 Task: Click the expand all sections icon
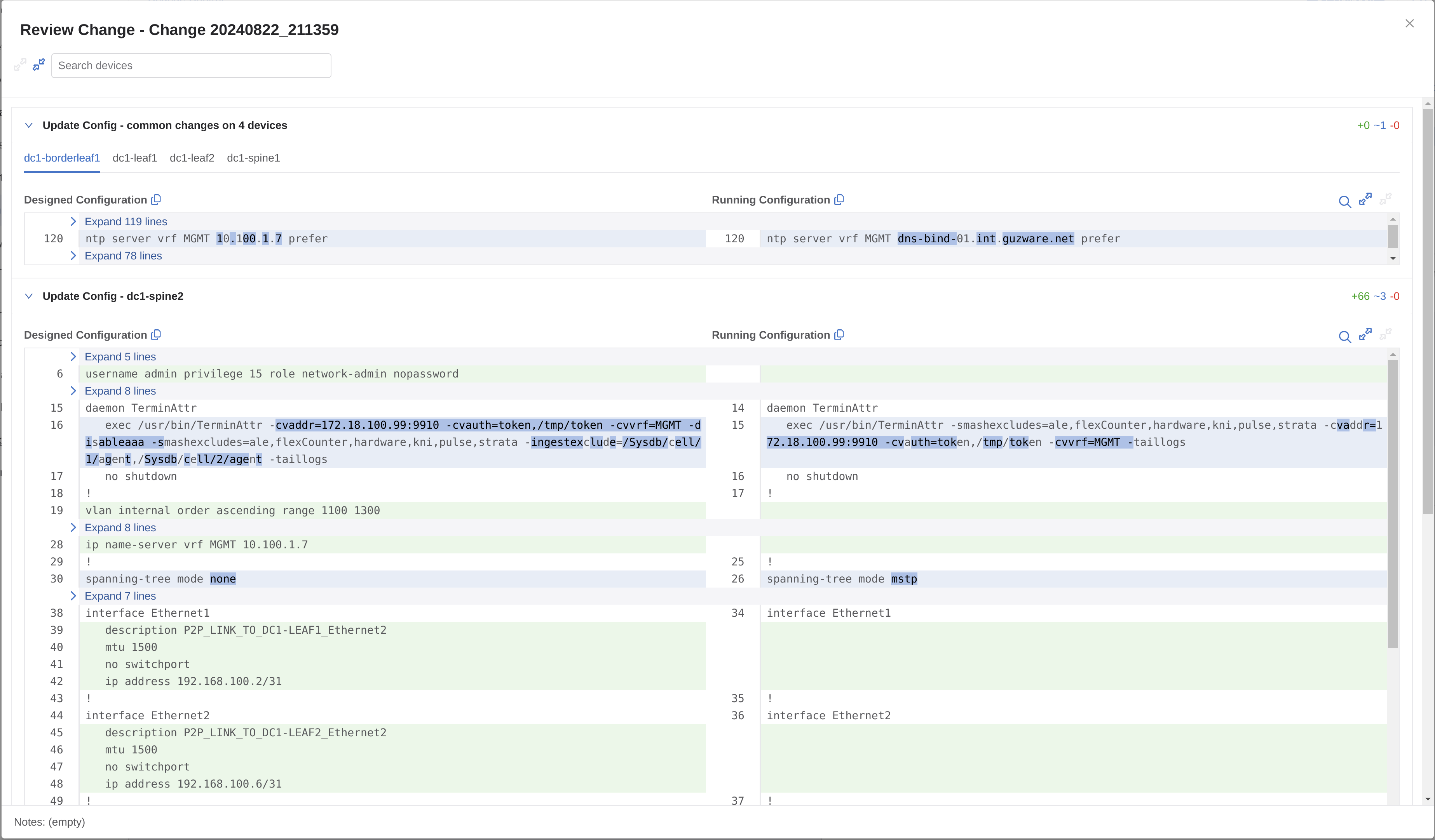click(x=20, y=65)
